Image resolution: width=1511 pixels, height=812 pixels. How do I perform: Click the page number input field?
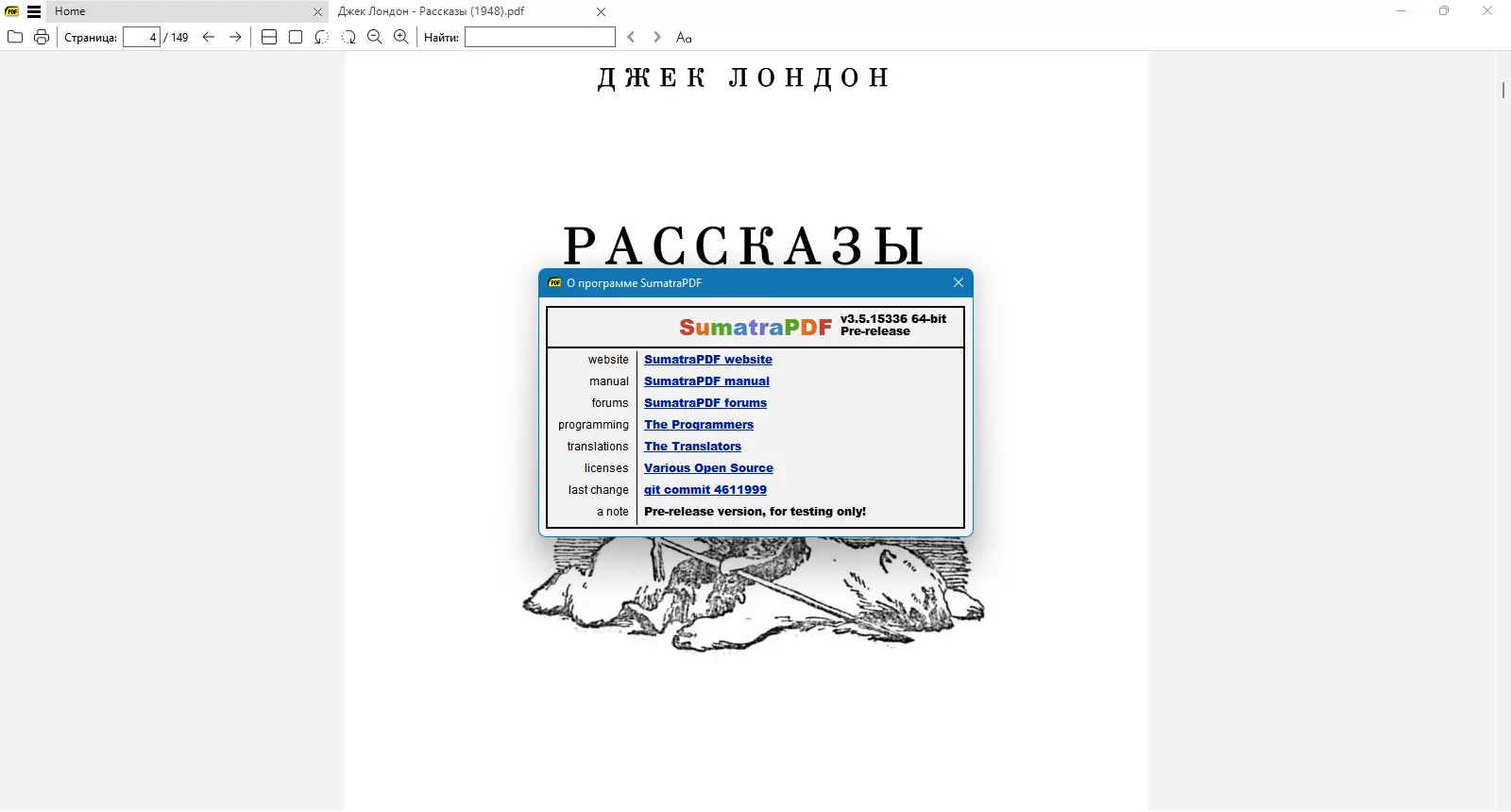(142, 37)
